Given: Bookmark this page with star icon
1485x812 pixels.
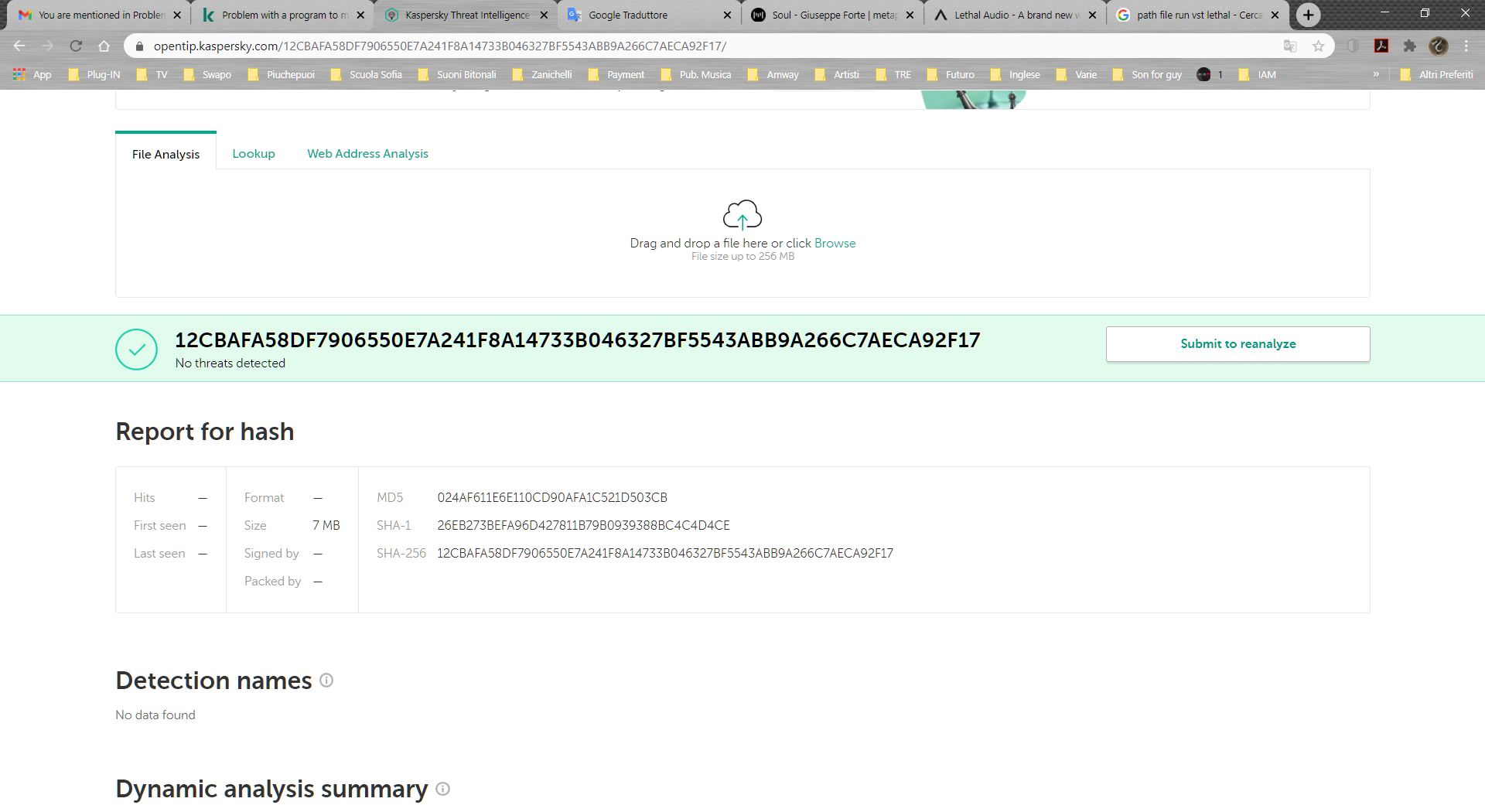Looking at the screenshot, I should (x=1319, y=46).
